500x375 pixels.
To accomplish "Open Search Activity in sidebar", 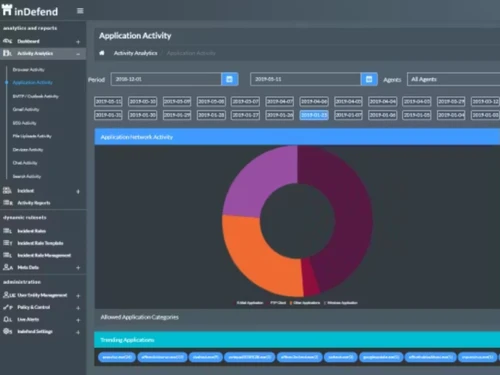I will click(x=27, y=176).
